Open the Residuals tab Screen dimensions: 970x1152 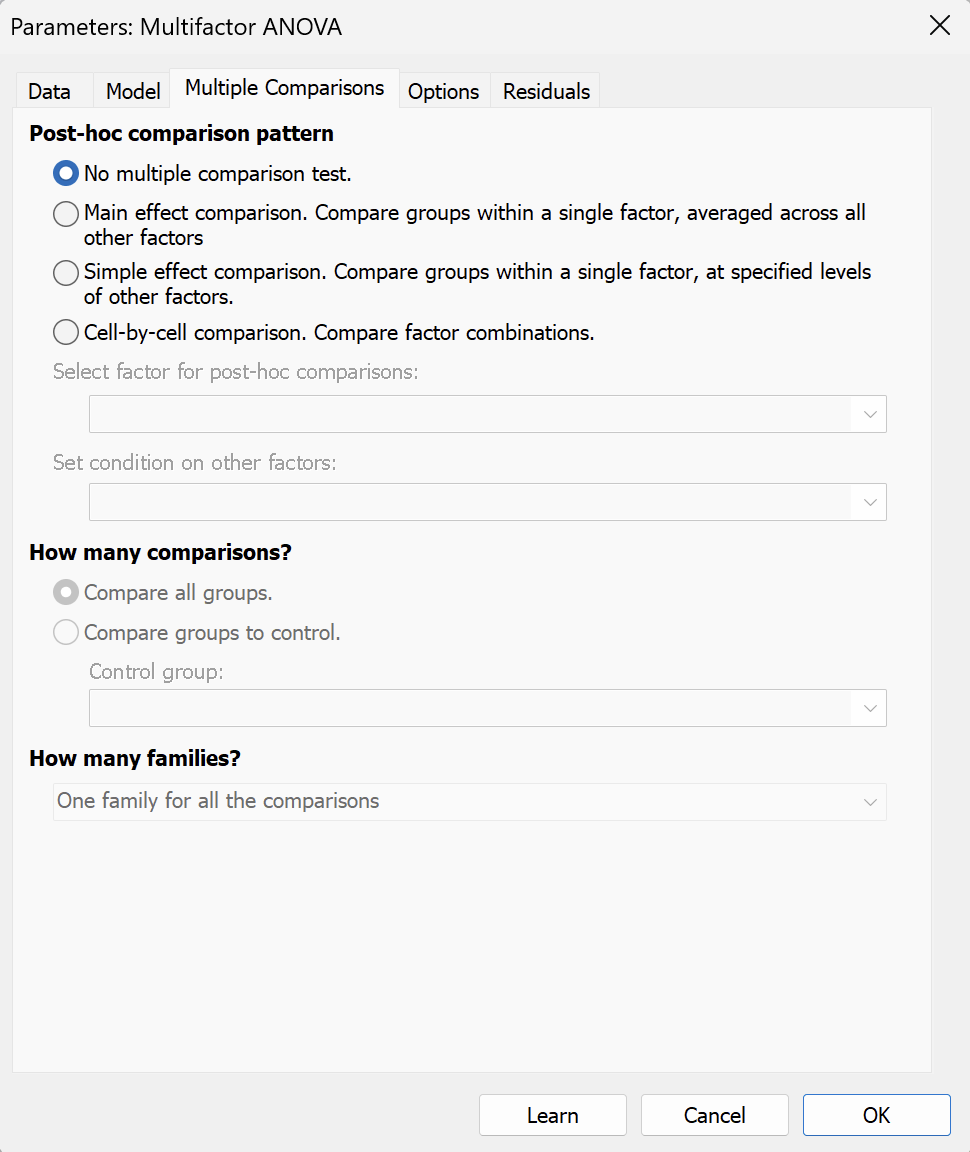[x=547, y=91]
